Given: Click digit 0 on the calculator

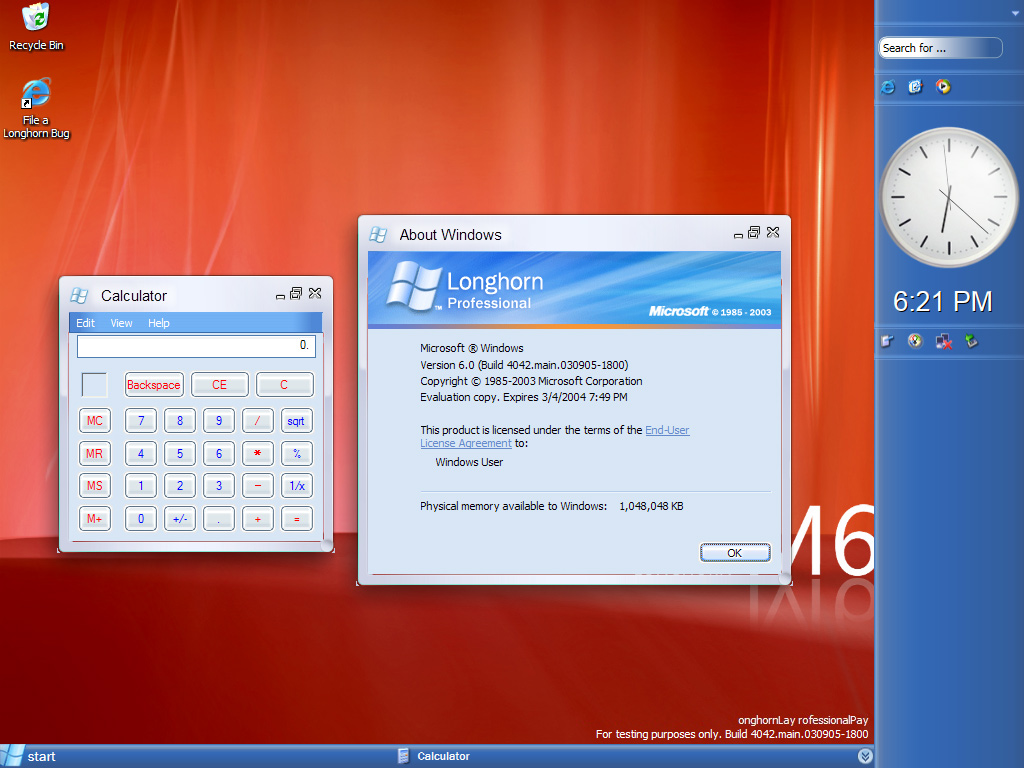Looking at the screenshot, I should (140, 519).
